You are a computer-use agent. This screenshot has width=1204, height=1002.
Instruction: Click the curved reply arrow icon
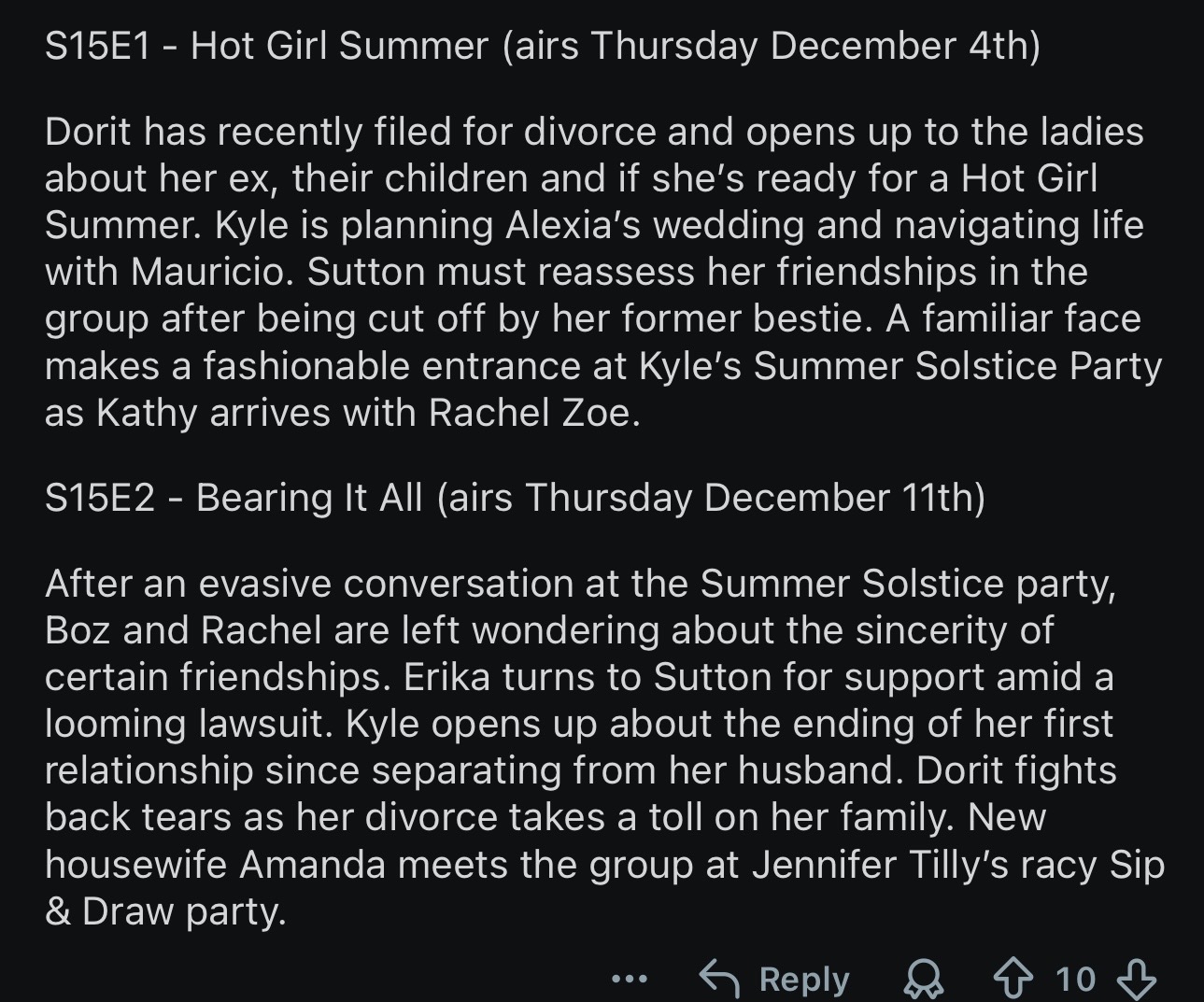pyautogui.click(x=719, y=979)
